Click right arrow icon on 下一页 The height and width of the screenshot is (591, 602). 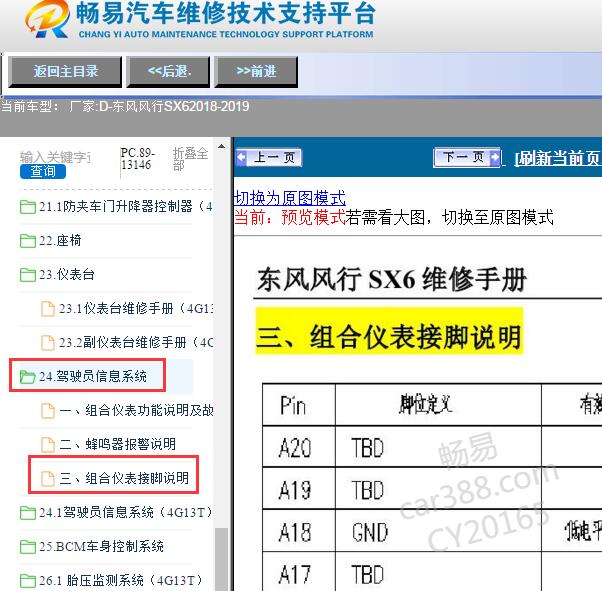(x=495, y=157)
